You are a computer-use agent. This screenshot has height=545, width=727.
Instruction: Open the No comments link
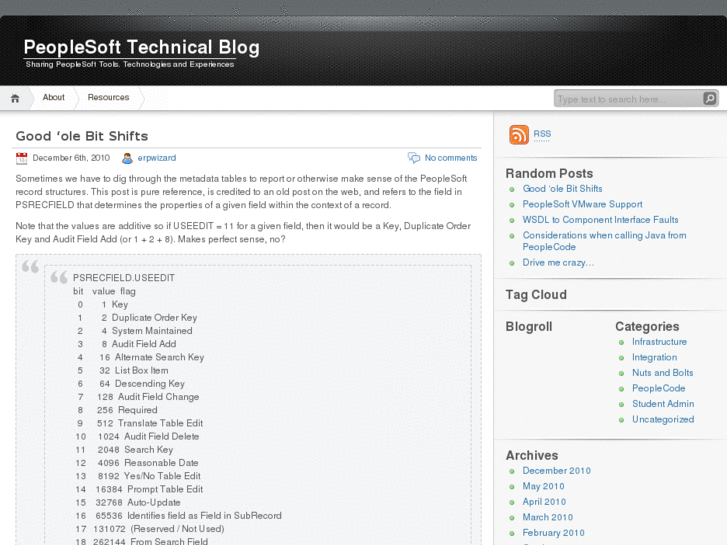(451, 158)
